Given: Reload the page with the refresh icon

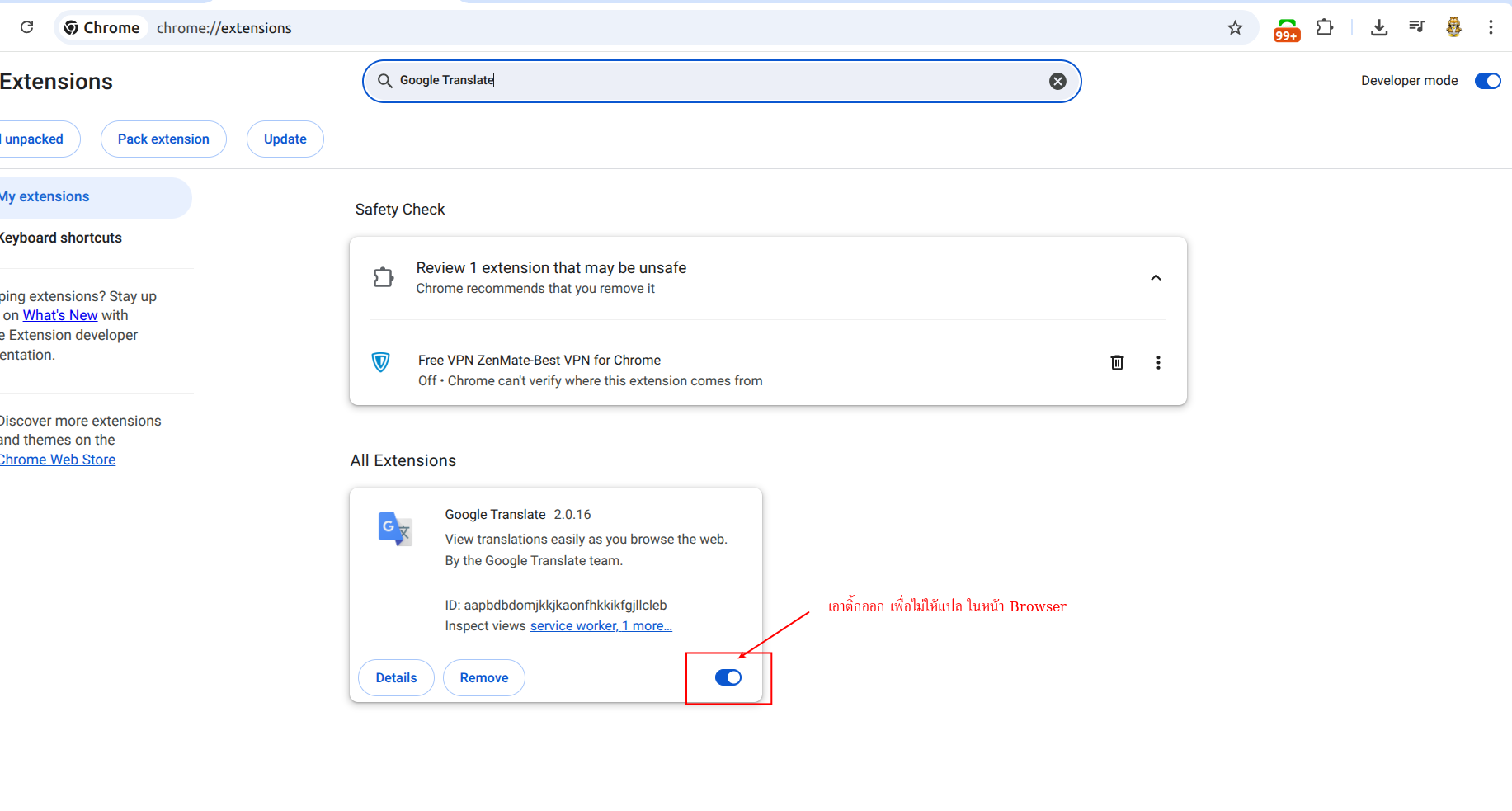Looking at the screenshot, I should click(x=26, y=27).
